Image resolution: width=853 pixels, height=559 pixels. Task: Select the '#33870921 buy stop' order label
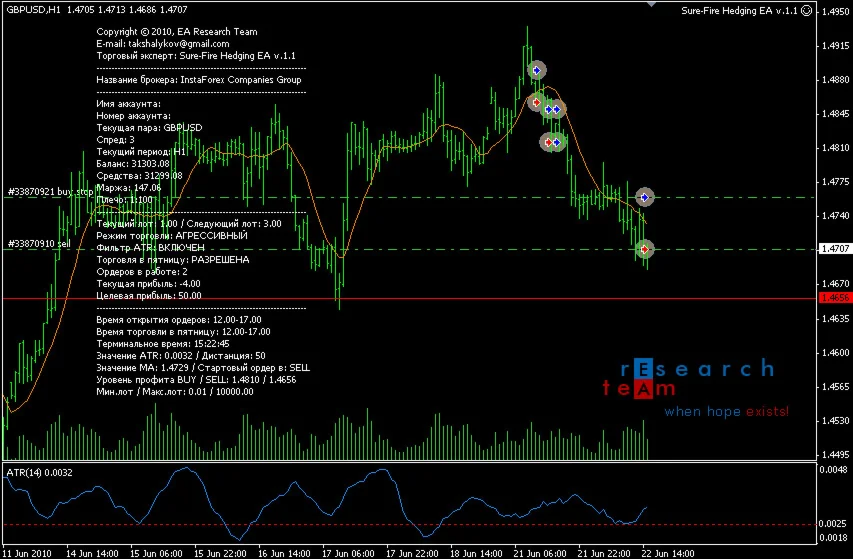pos(51,192)
